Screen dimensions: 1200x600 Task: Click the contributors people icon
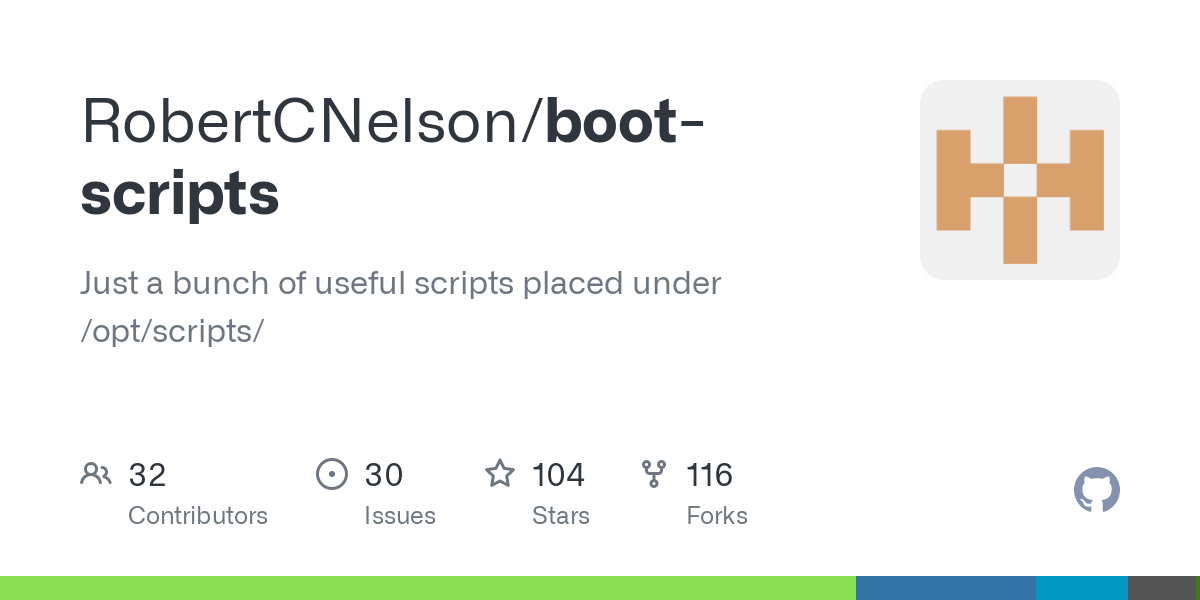[96, 473]
